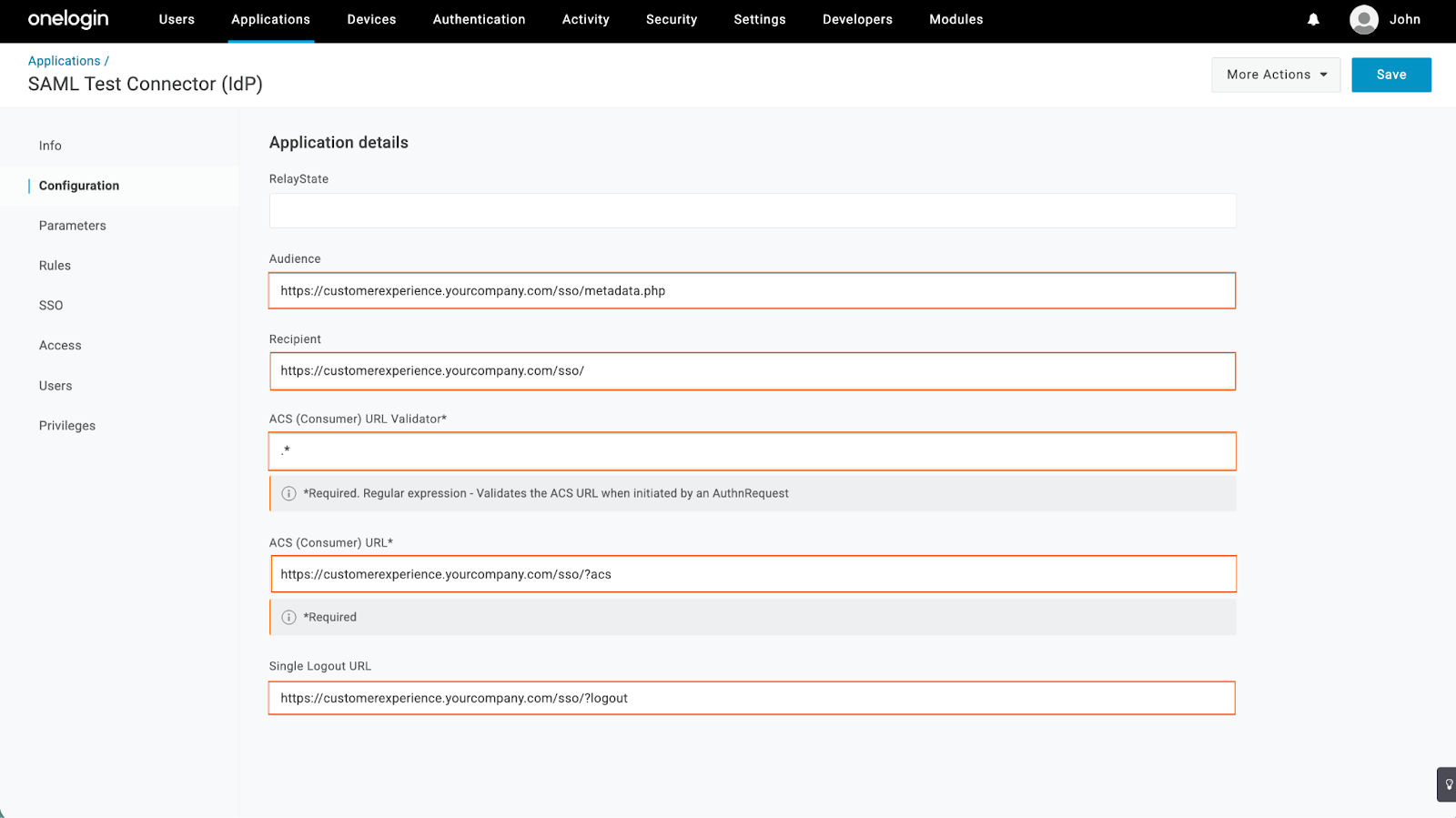This screenshot has width=1456, height=818.
Task: Switch to the Rules tab
Action: (x=55, y=266)
